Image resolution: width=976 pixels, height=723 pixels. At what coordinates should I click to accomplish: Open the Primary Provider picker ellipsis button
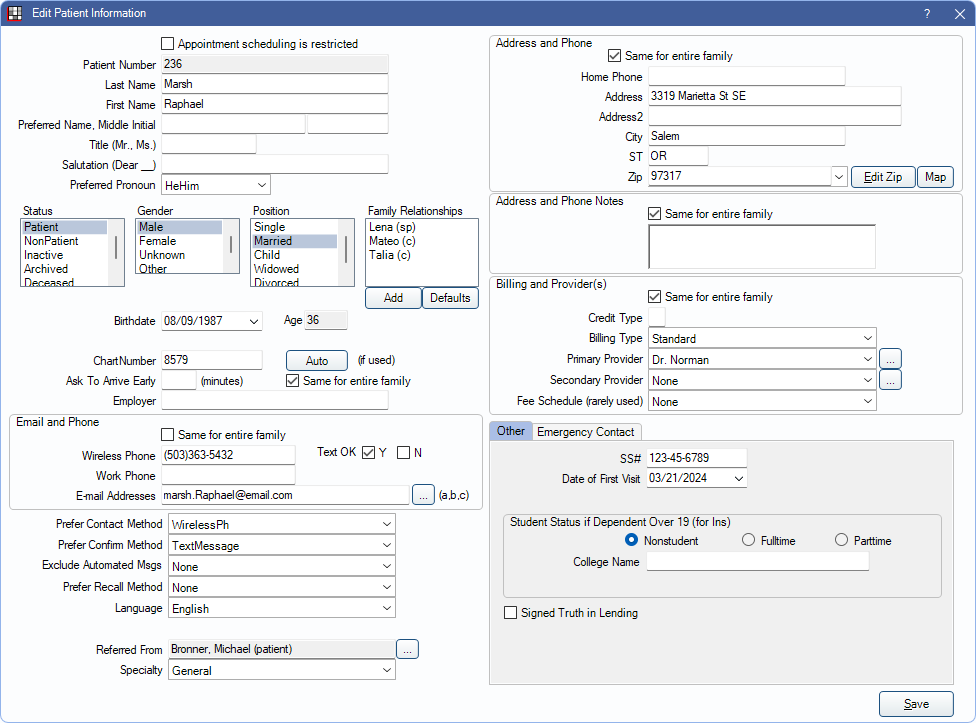(890, 359)
